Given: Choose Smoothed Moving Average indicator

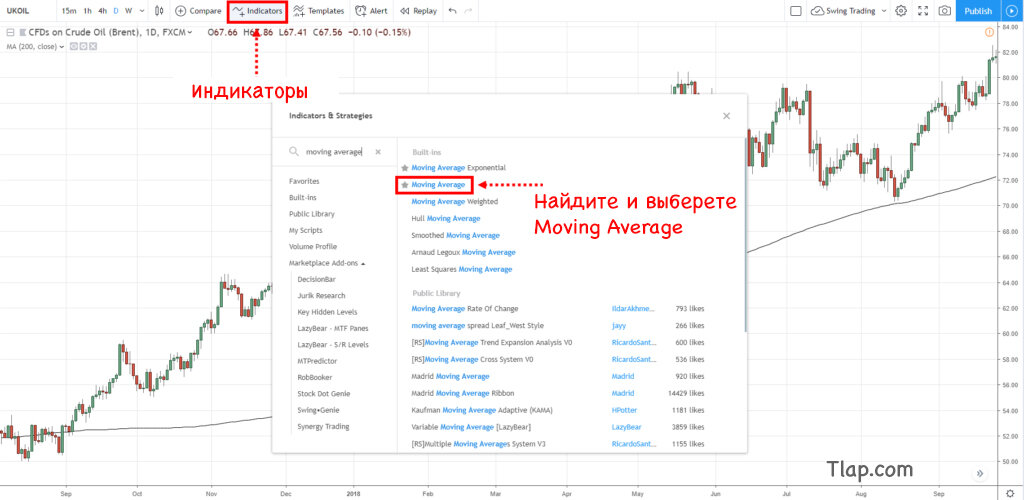Looking at the screenshot, I should click(x=456, y=235).
